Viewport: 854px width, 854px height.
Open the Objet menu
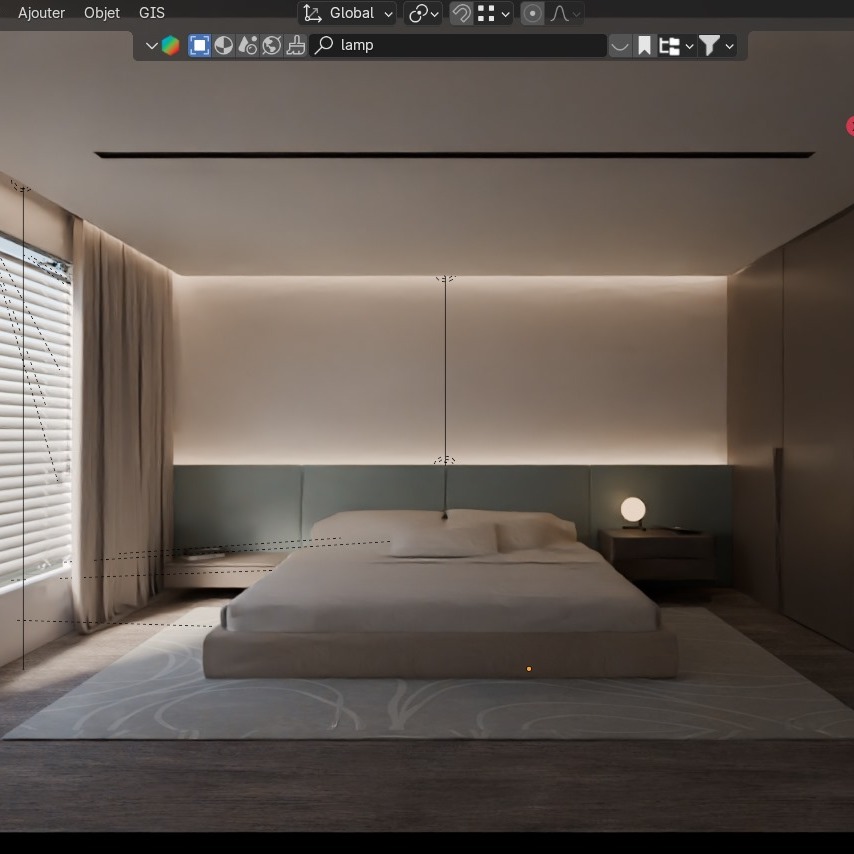point(101,13)
